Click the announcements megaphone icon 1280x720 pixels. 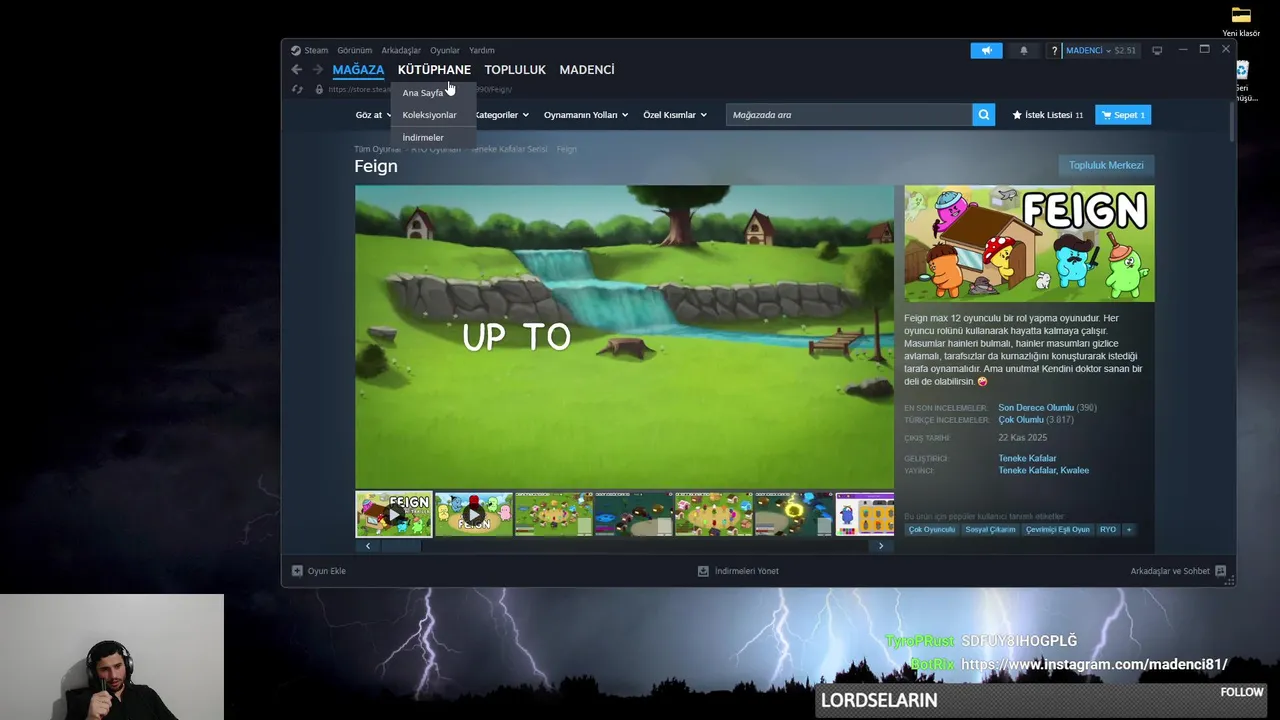click(986, 50)
